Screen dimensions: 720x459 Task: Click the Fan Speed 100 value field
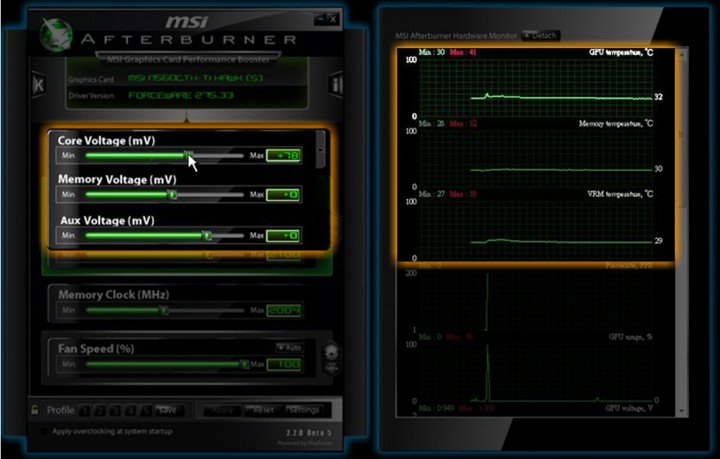pyautogui.click(x=284, y=364)
